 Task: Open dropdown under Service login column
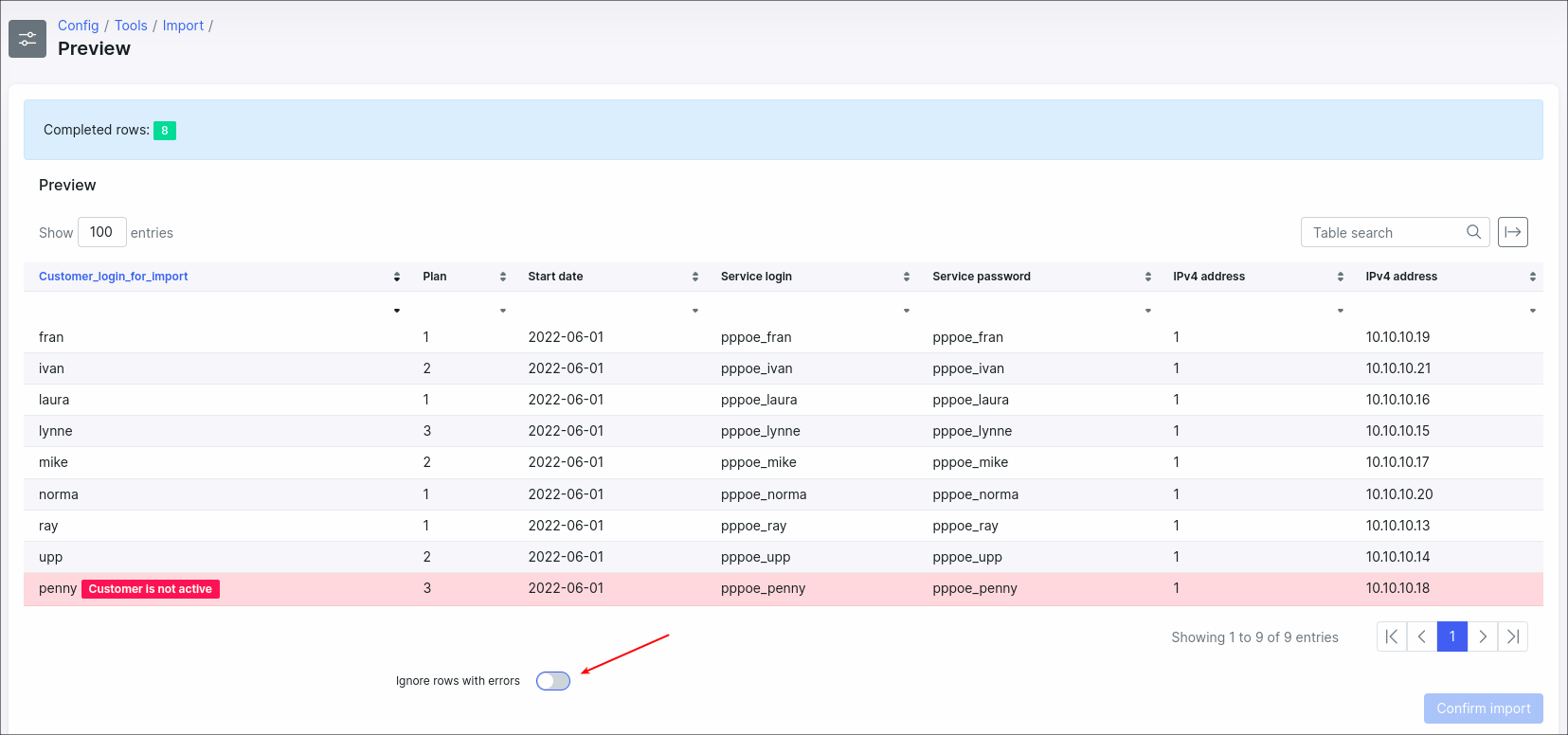906,311
